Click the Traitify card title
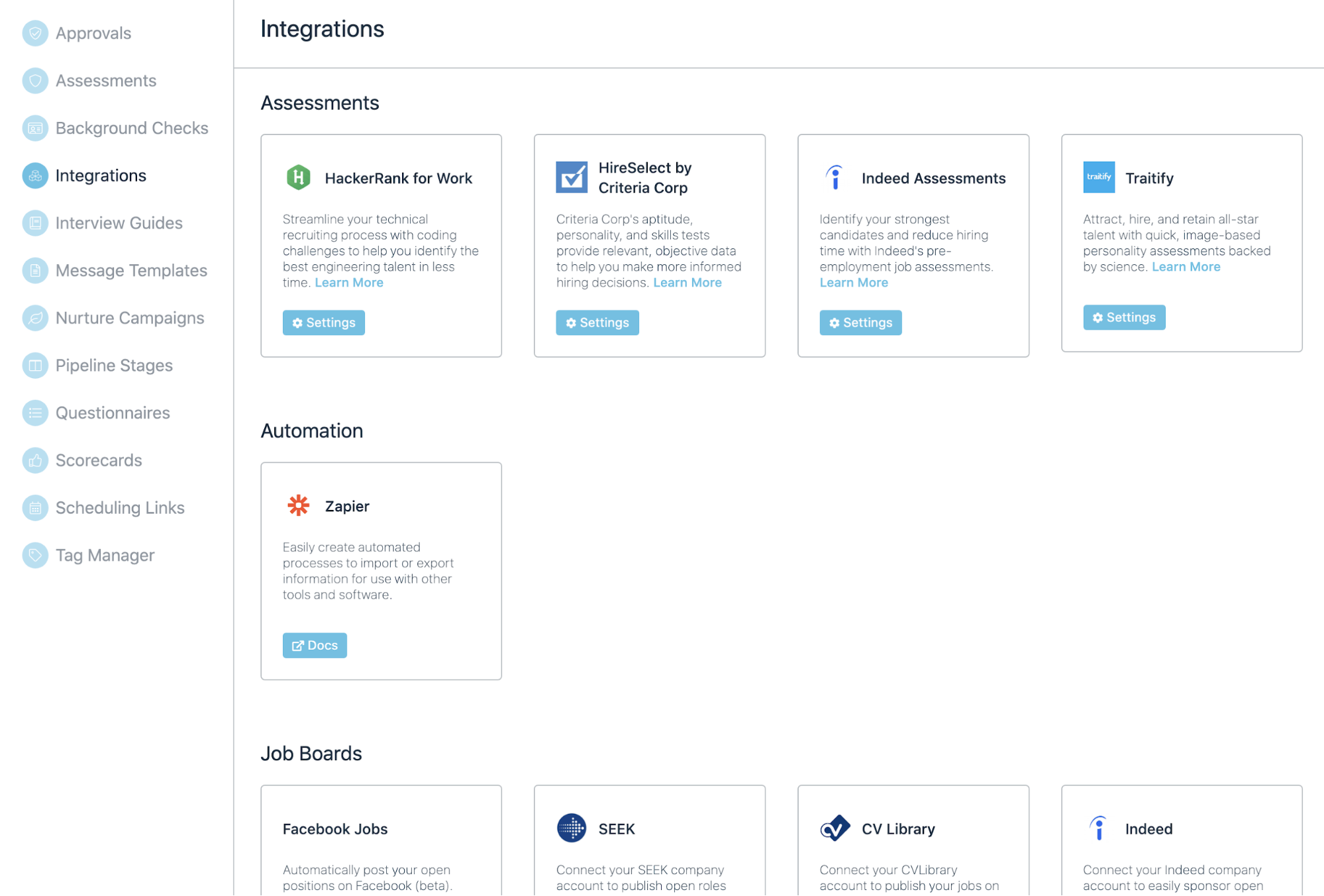Viewport: 1324px width, 896px height. point(1149,178)
